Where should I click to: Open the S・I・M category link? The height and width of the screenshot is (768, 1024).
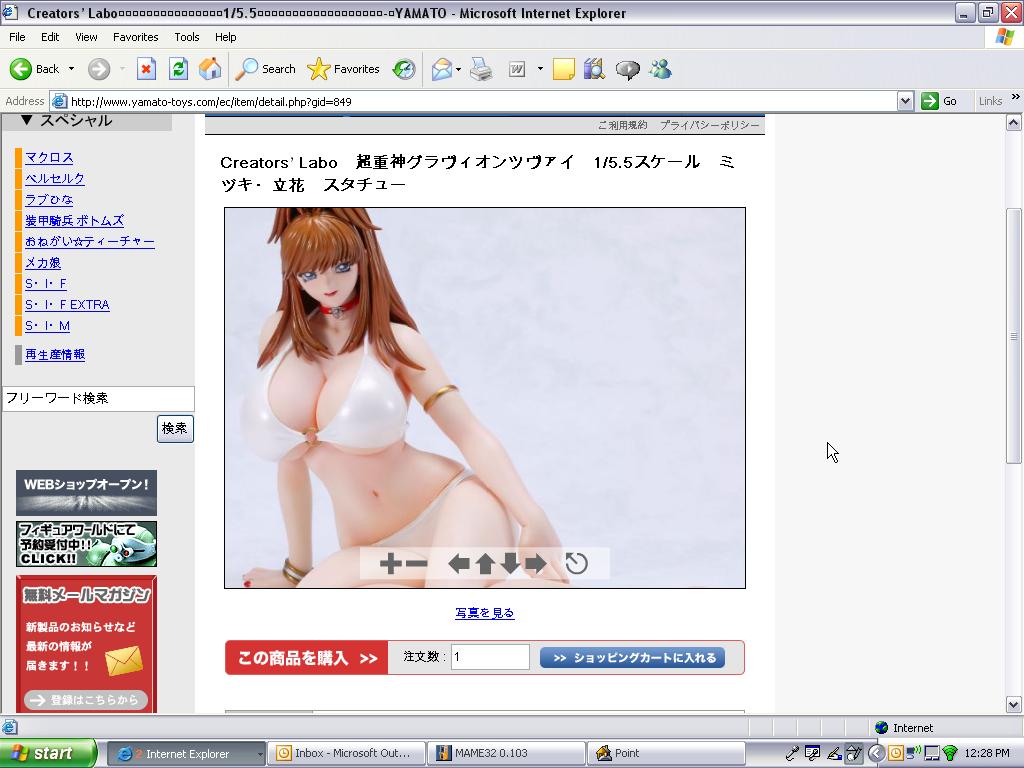(47, 326)
